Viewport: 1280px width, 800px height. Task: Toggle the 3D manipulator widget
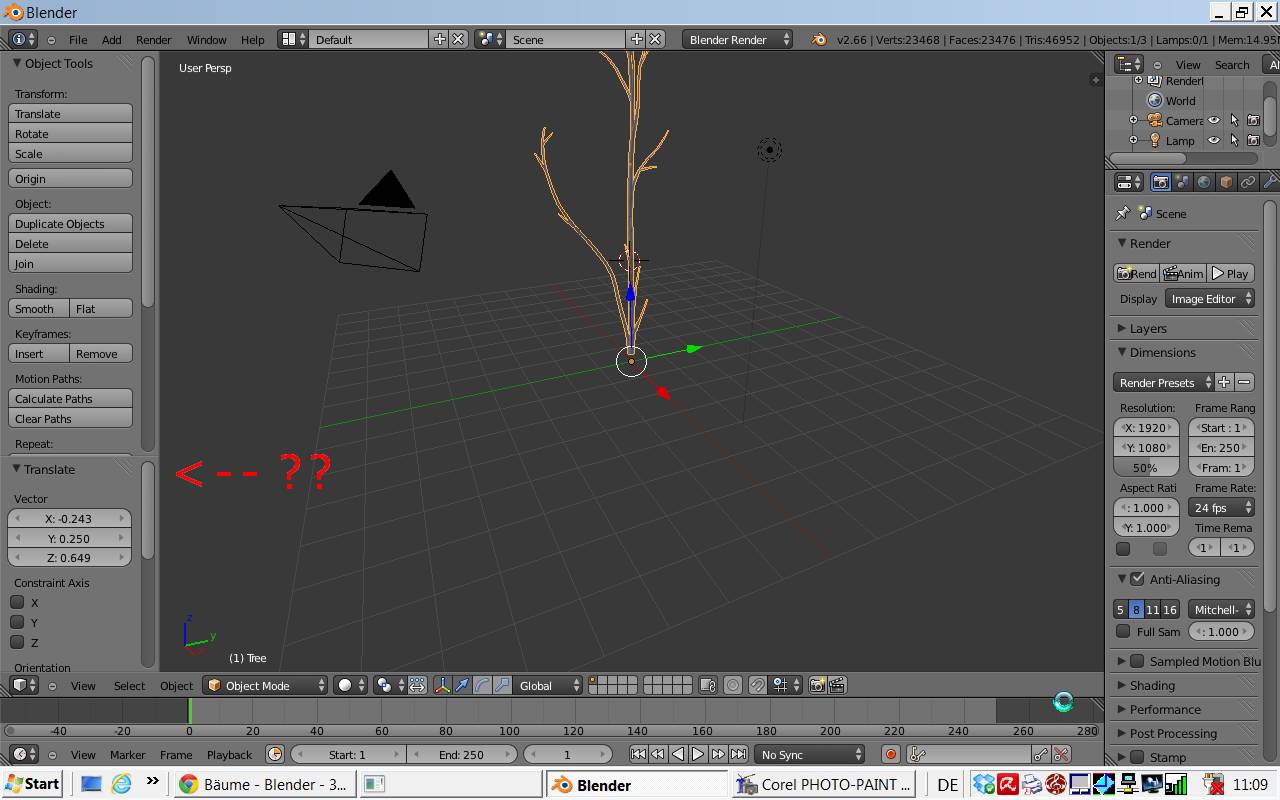click(442, 685)
